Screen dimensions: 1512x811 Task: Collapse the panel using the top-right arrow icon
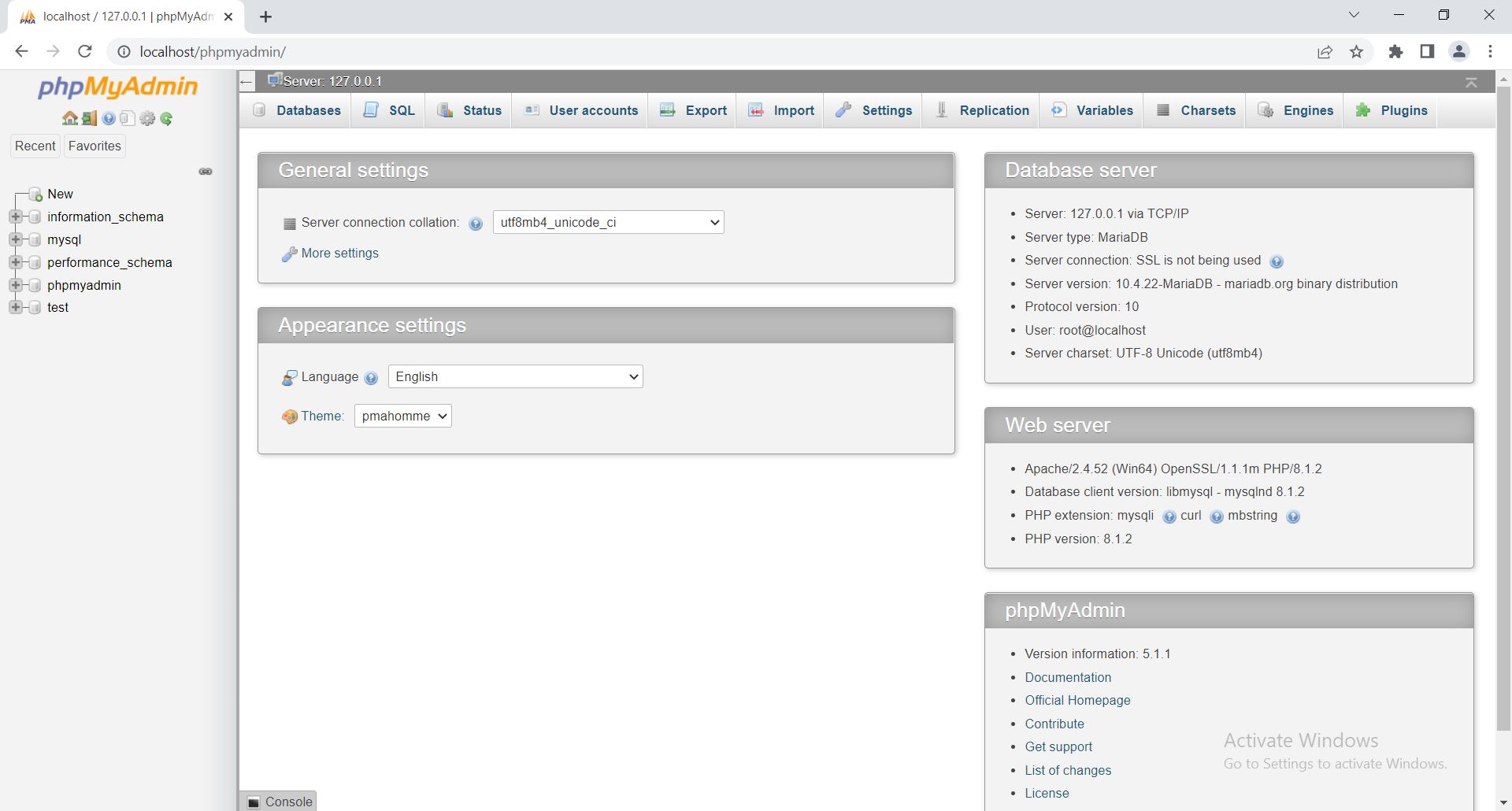[1471, 81]
